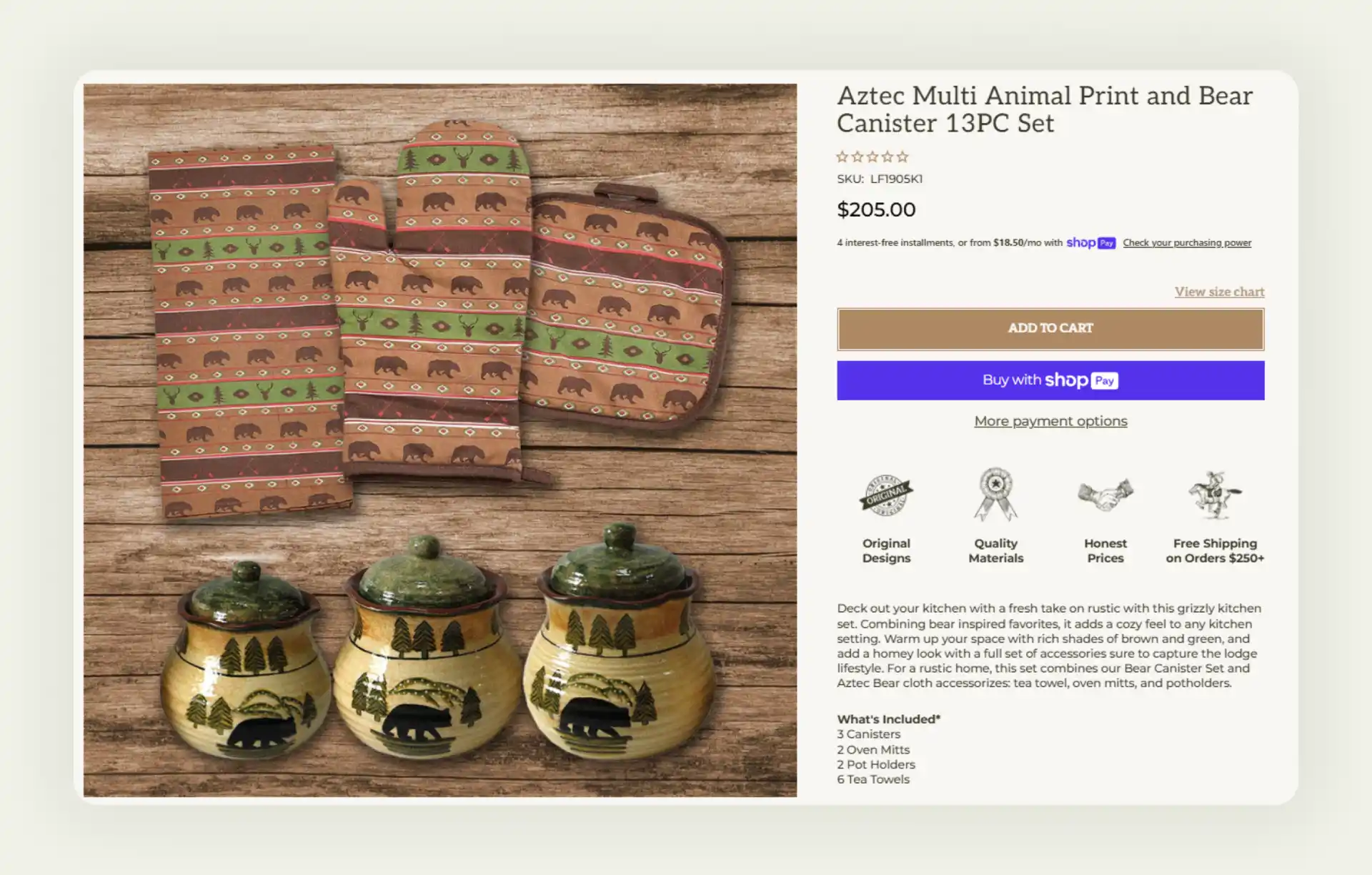Click the Shop Pay logo in installment text
This screenshot has height=875, width=1372.
click(x=1089, y=242)
